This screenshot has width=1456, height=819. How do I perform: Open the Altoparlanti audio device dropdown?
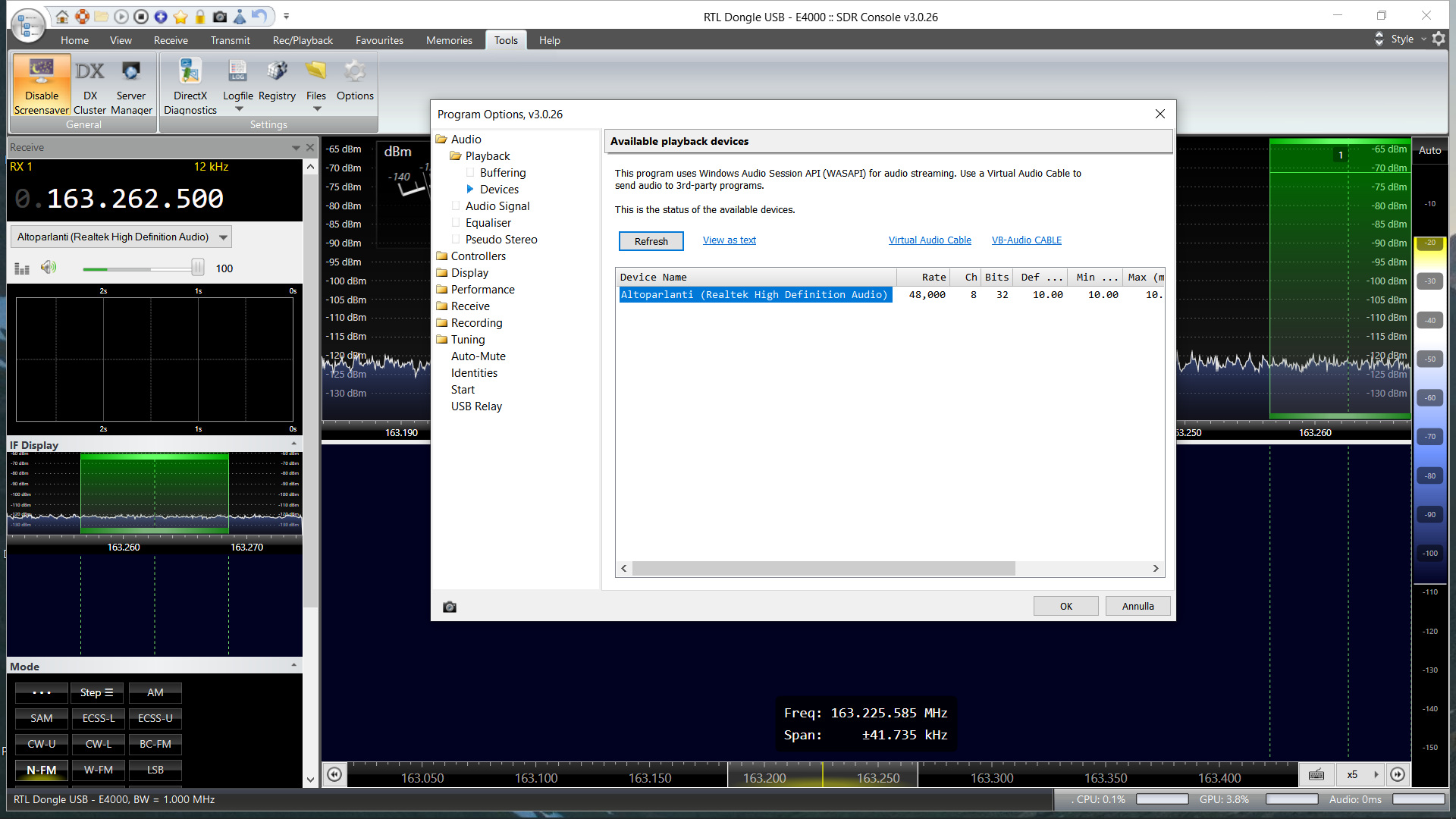point(223,237)
